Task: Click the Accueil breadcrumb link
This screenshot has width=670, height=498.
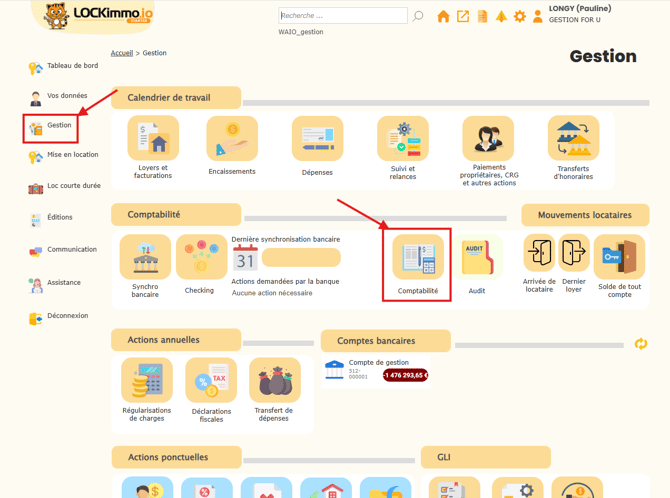Action: (x=121, y=53)
